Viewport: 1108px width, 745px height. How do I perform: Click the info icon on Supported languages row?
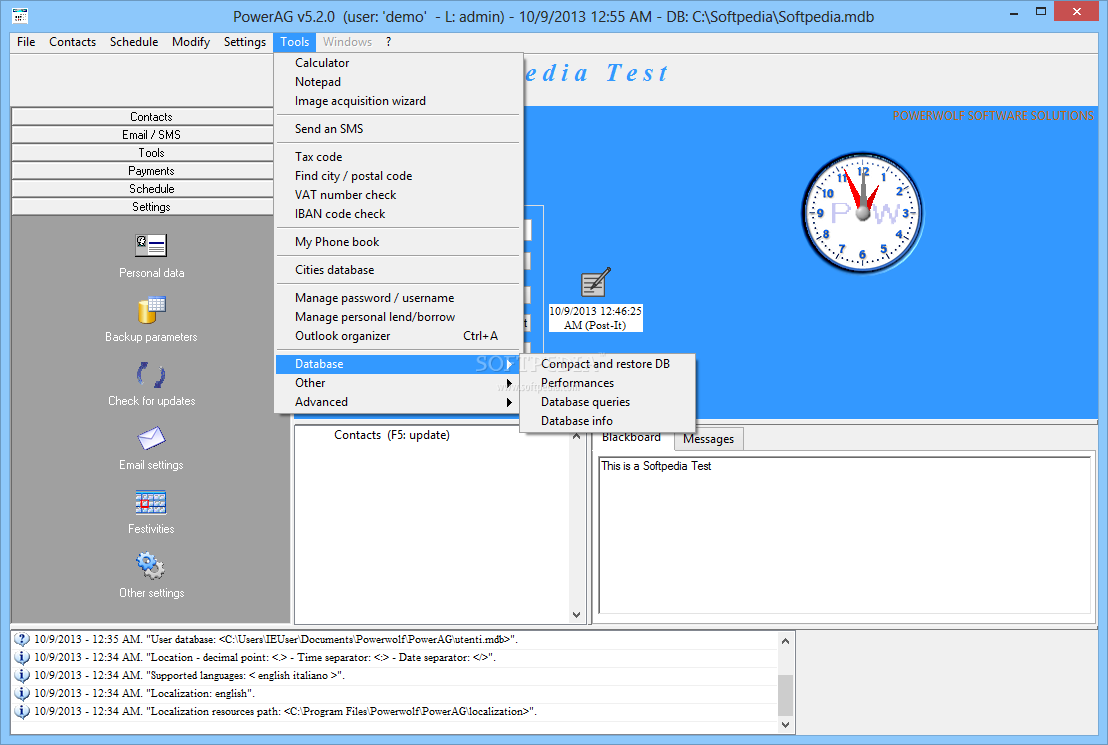22,675
